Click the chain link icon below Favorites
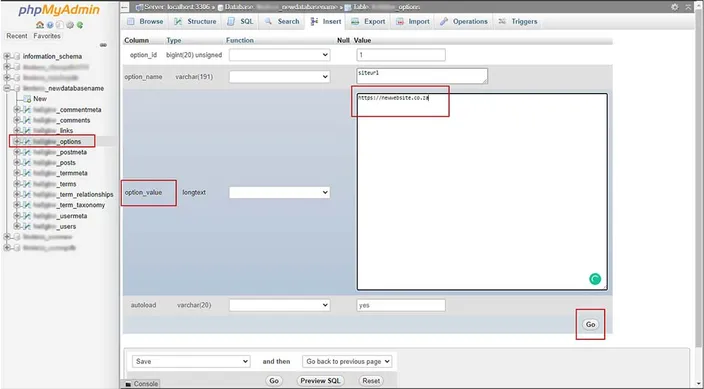This screenshot has height=389, width=704. [x=103, y=45]
